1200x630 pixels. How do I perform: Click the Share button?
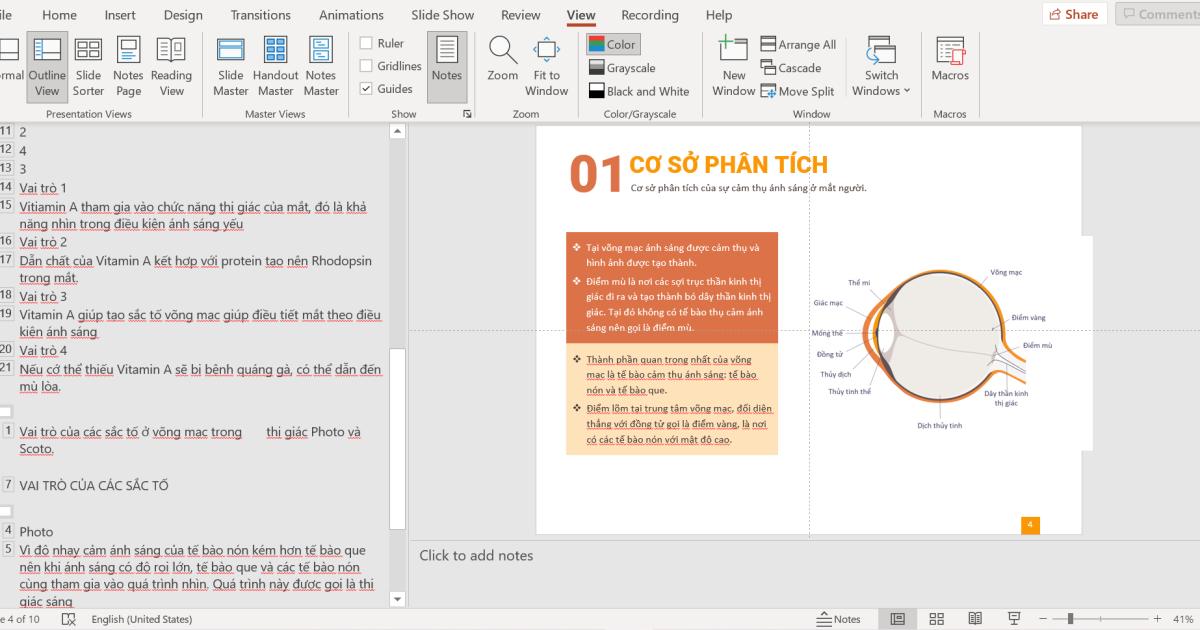pyautogui.click(x=1074, y=14)
